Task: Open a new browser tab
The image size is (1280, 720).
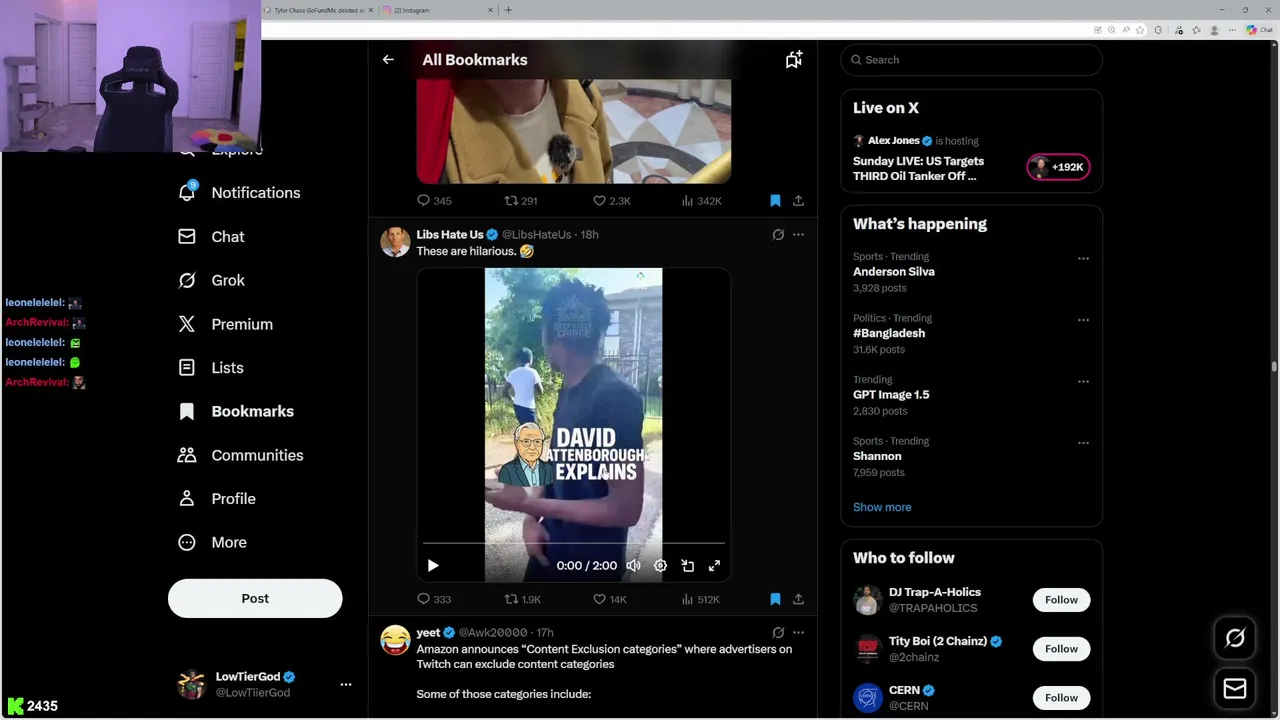Action: (x=508, y=10)
